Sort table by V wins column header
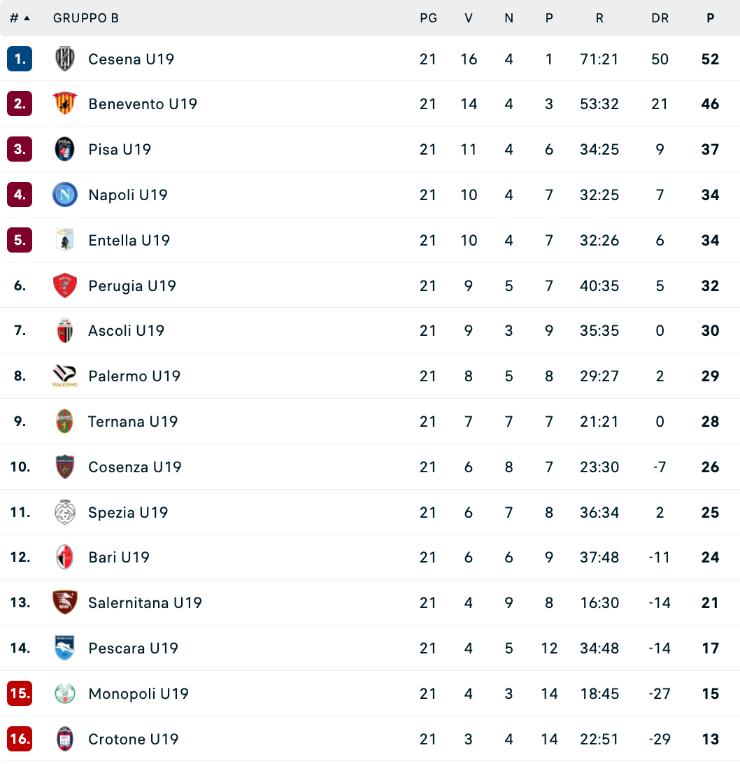This screenshot has width=740, height=764. click(468, 18)
